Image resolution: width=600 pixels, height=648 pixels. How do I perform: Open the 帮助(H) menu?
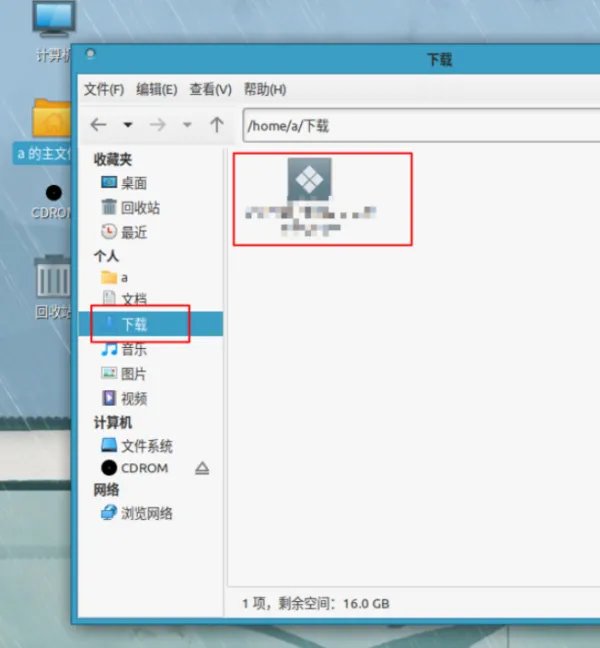pos(265,89)
